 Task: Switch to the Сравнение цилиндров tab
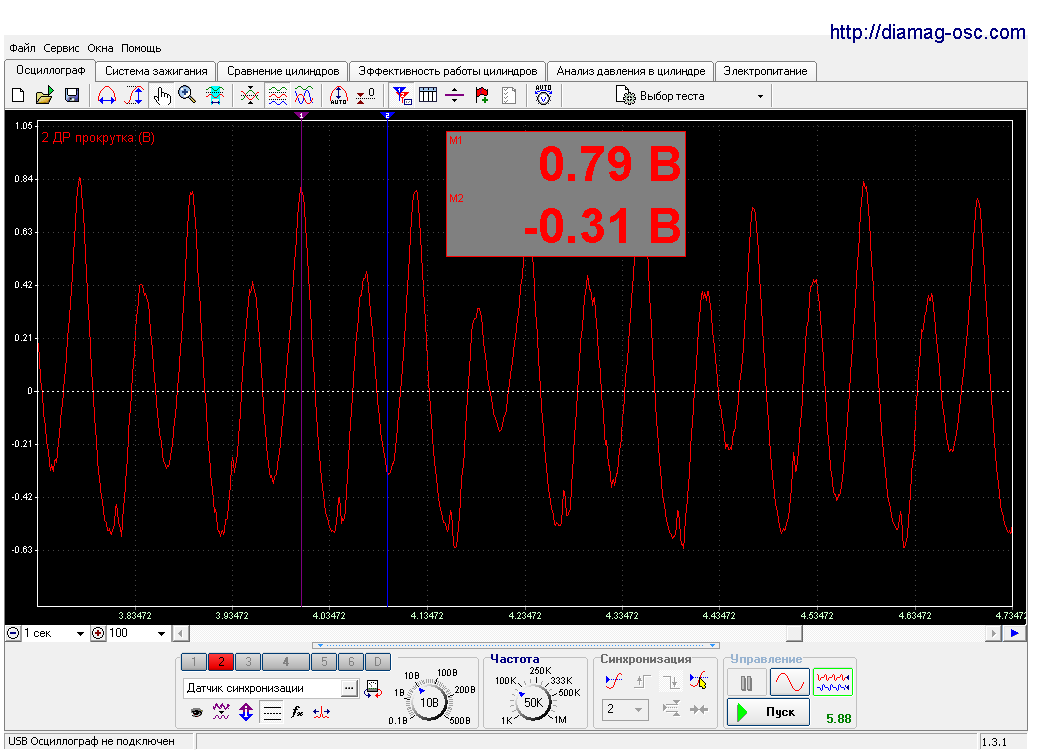pos(283,71)
